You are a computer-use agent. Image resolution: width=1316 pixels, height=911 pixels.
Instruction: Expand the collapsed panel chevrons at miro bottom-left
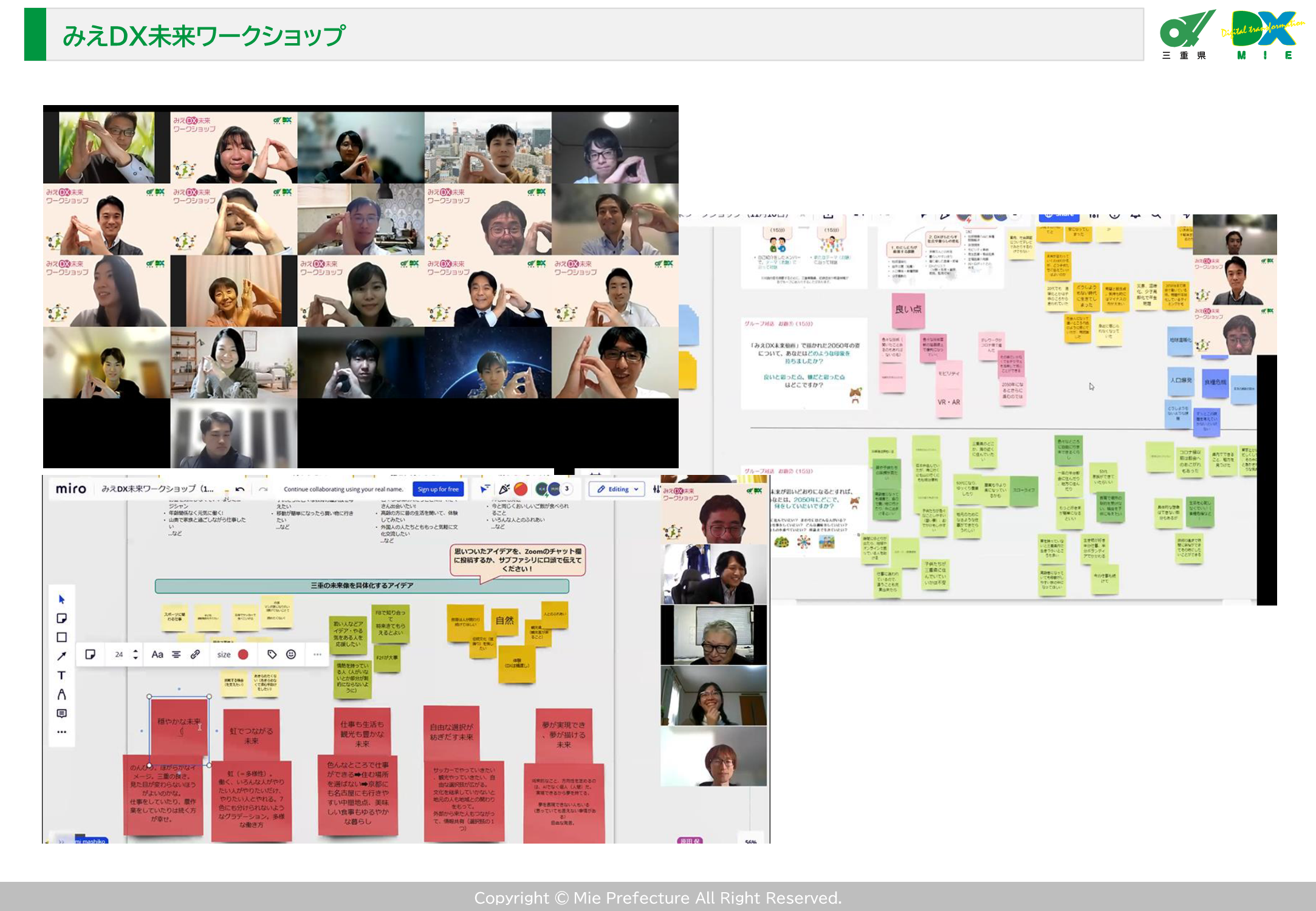pos(61,841)
